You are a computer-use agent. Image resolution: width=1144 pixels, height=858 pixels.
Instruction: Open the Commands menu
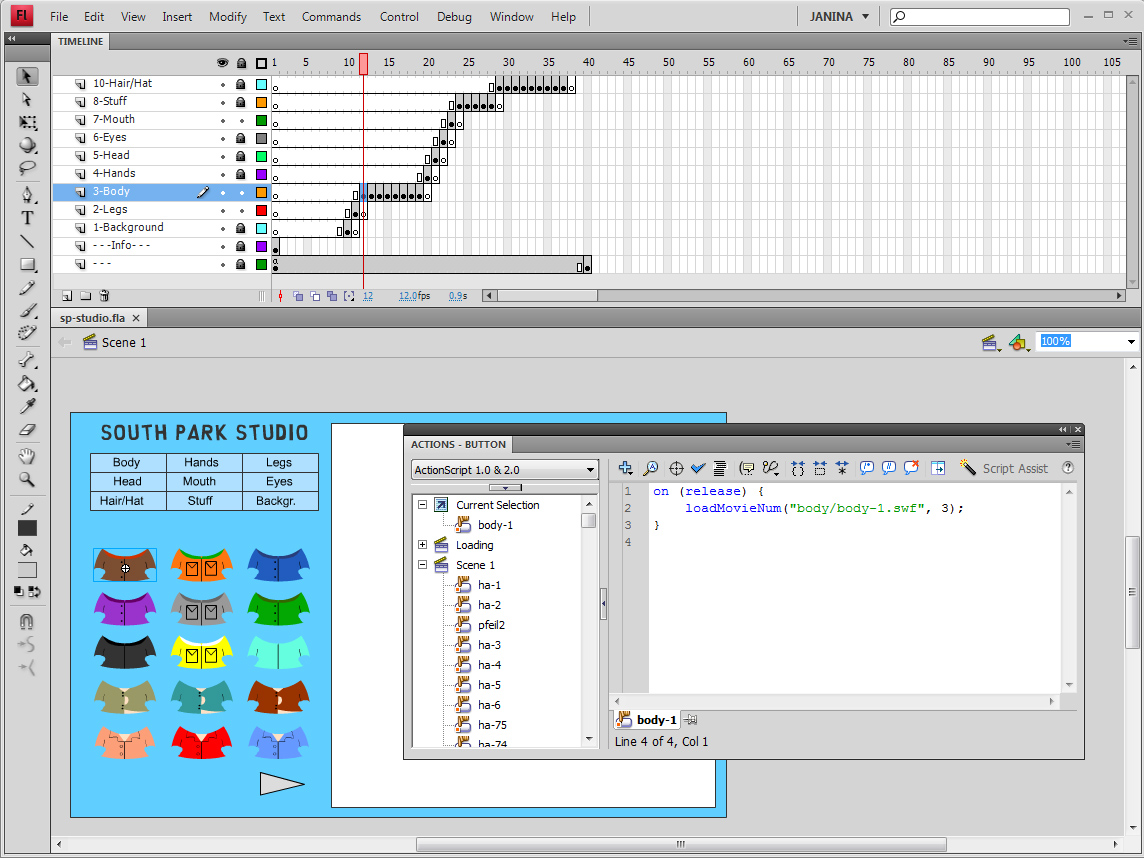tap(331, 16)
